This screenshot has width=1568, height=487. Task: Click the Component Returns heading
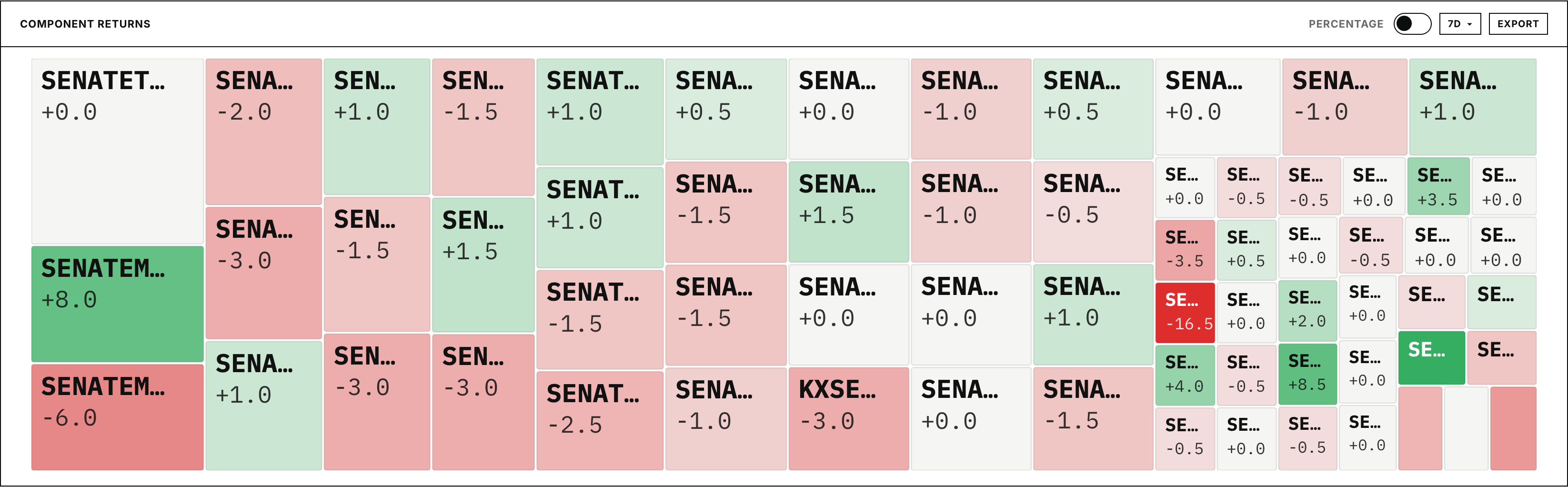click(x=85, y=24)
